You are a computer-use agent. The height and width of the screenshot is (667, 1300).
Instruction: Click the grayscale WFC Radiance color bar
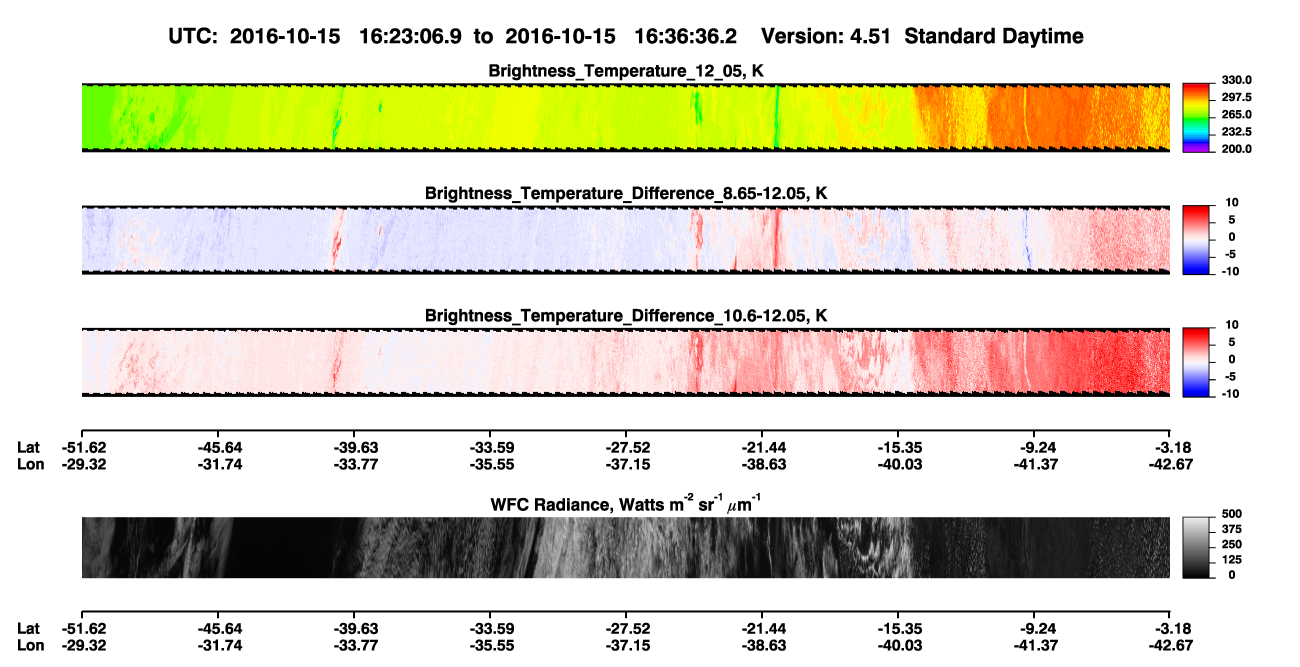1196,547
